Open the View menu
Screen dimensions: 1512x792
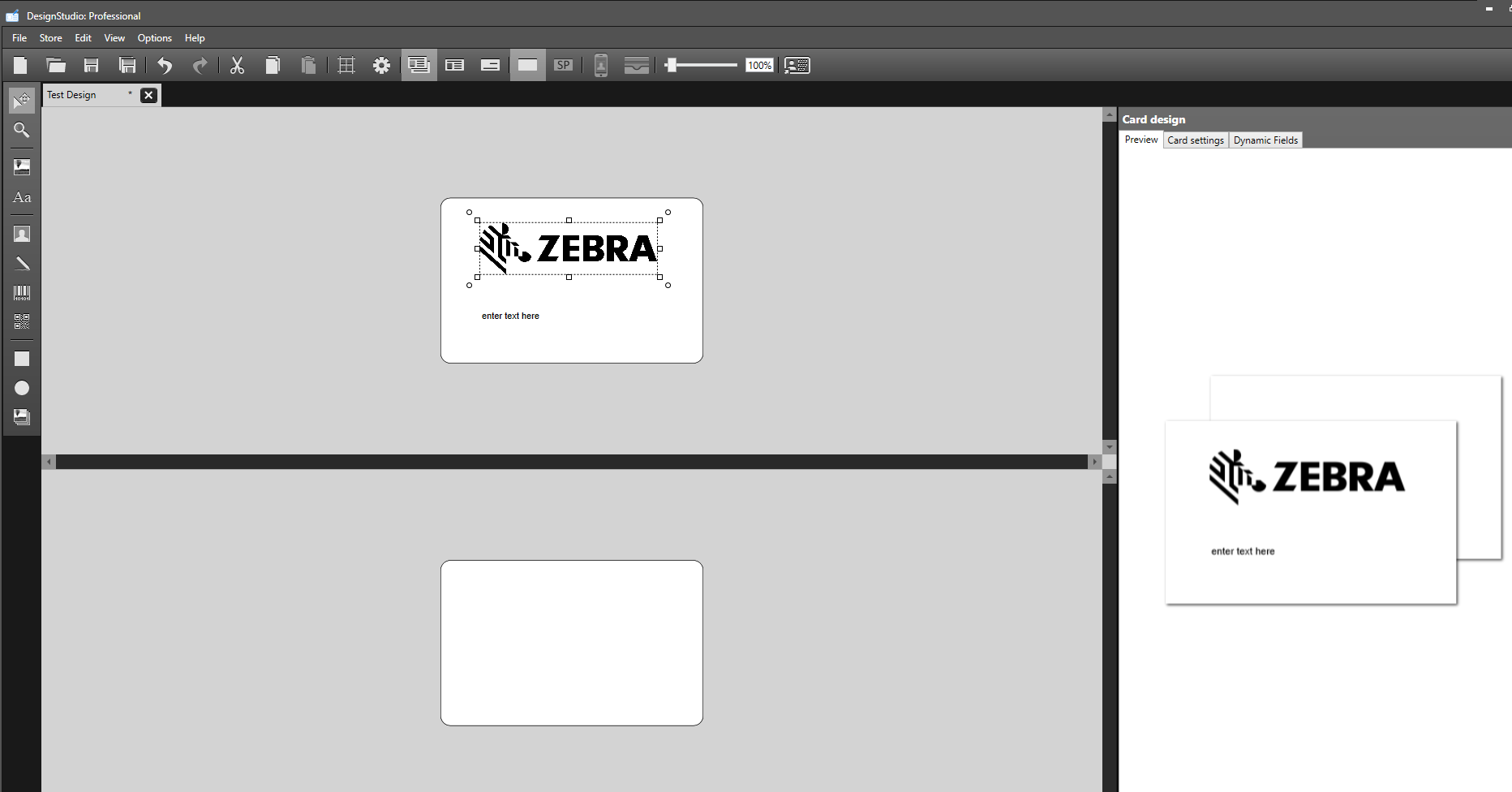click(114, 38)
